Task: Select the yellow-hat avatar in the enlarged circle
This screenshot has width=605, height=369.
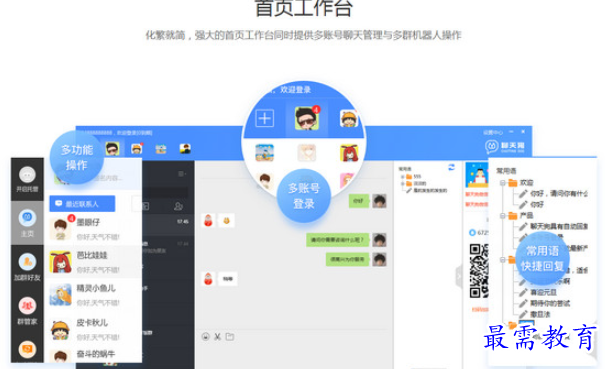Action: pyautogui.click(x=348, y=119)
